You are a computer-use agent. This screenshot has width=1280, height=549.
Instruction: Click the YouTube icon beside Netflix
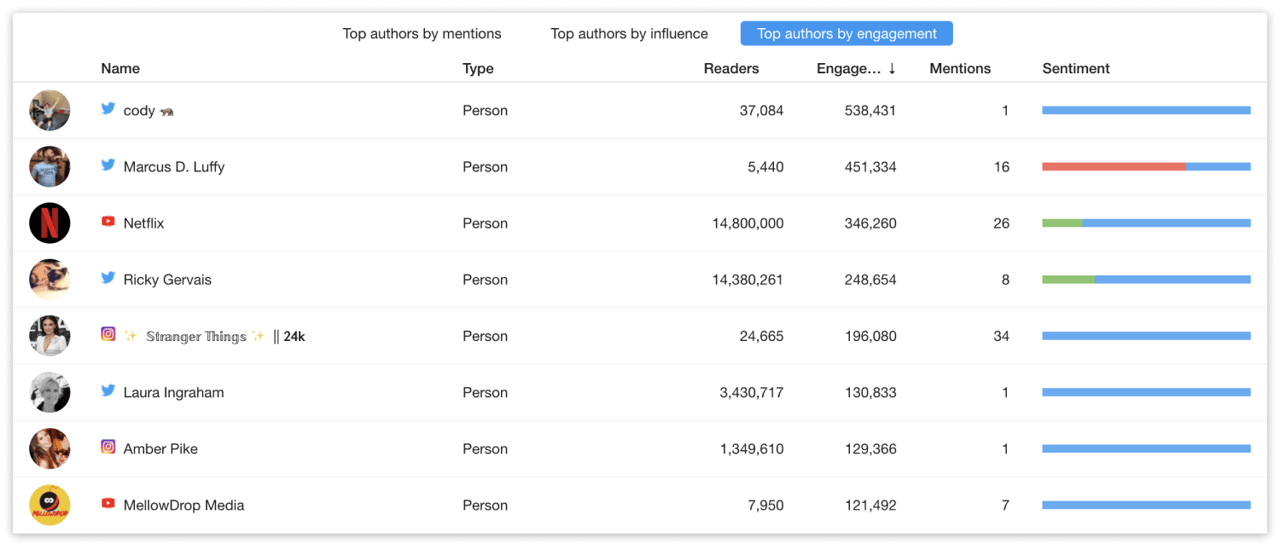tap(108, 222)
